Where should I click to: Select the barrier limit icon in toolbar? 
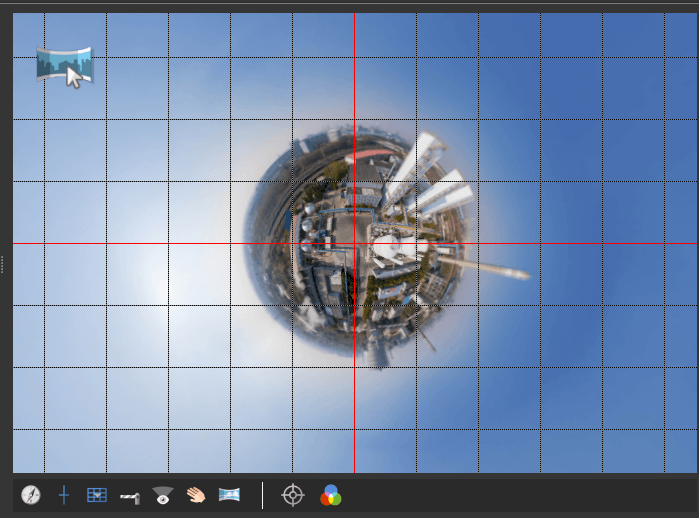pyautogui.click(x=129, y=496)
